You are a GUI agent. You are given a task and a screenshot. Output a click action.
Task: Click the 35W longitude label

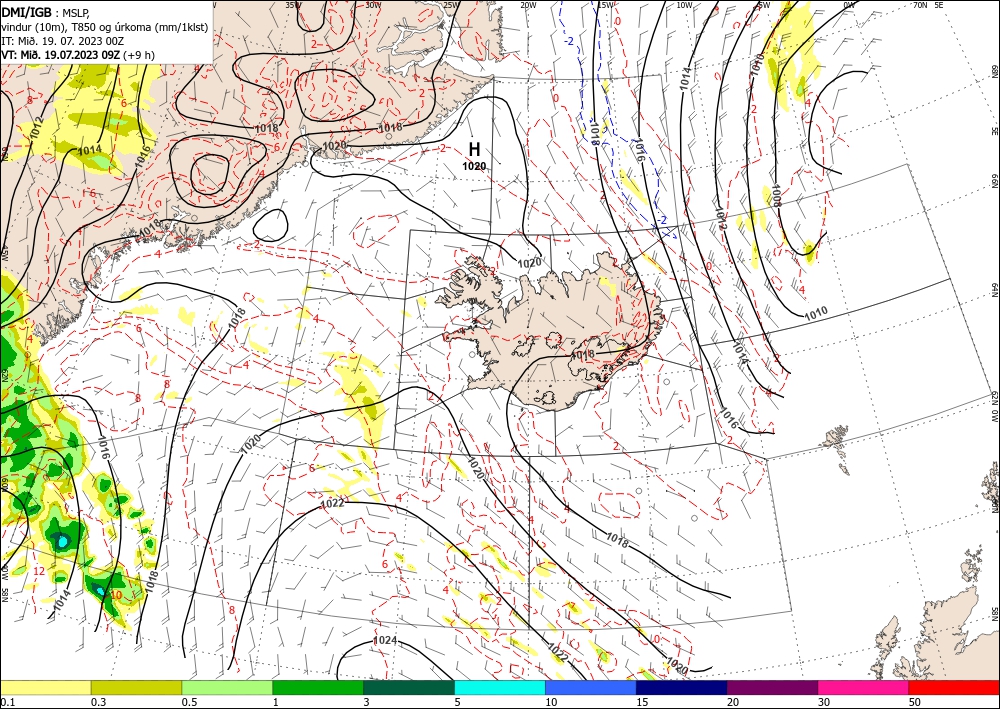[x=293, y=5]
